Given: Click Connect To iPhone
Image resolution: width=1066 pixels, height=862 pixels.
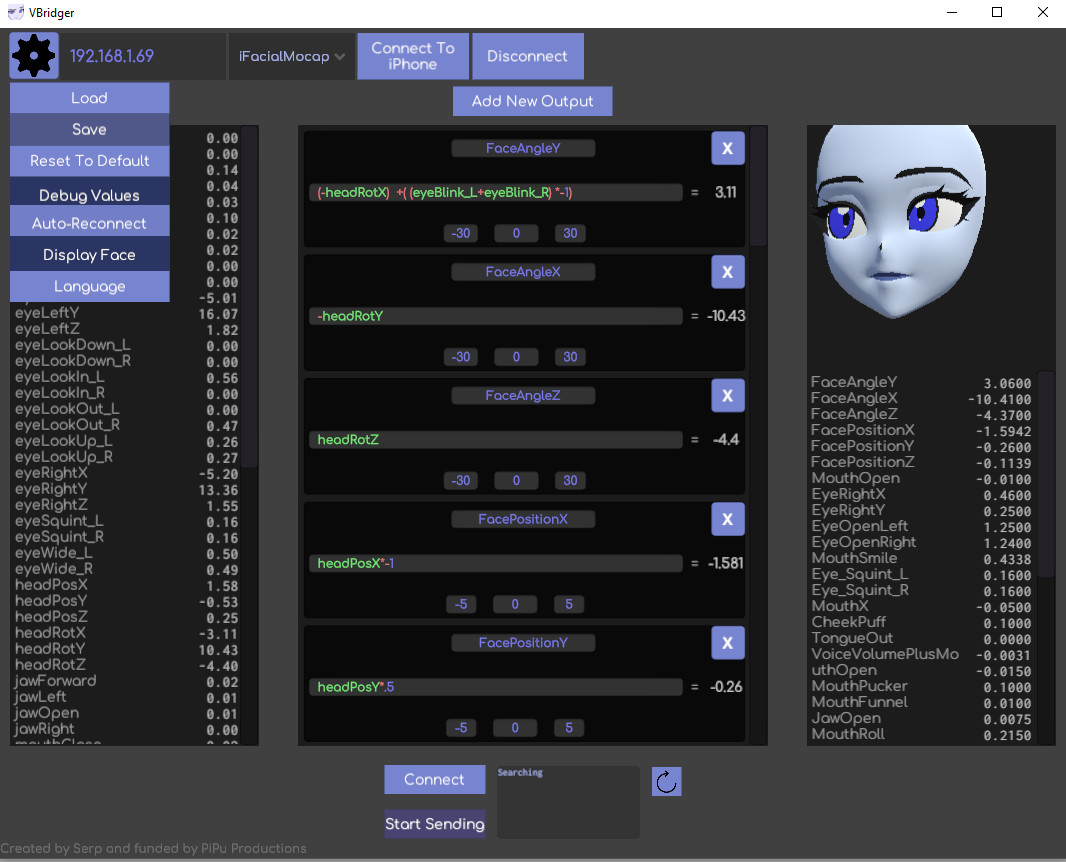Looking at the screenshot, I should pos(412,55).
